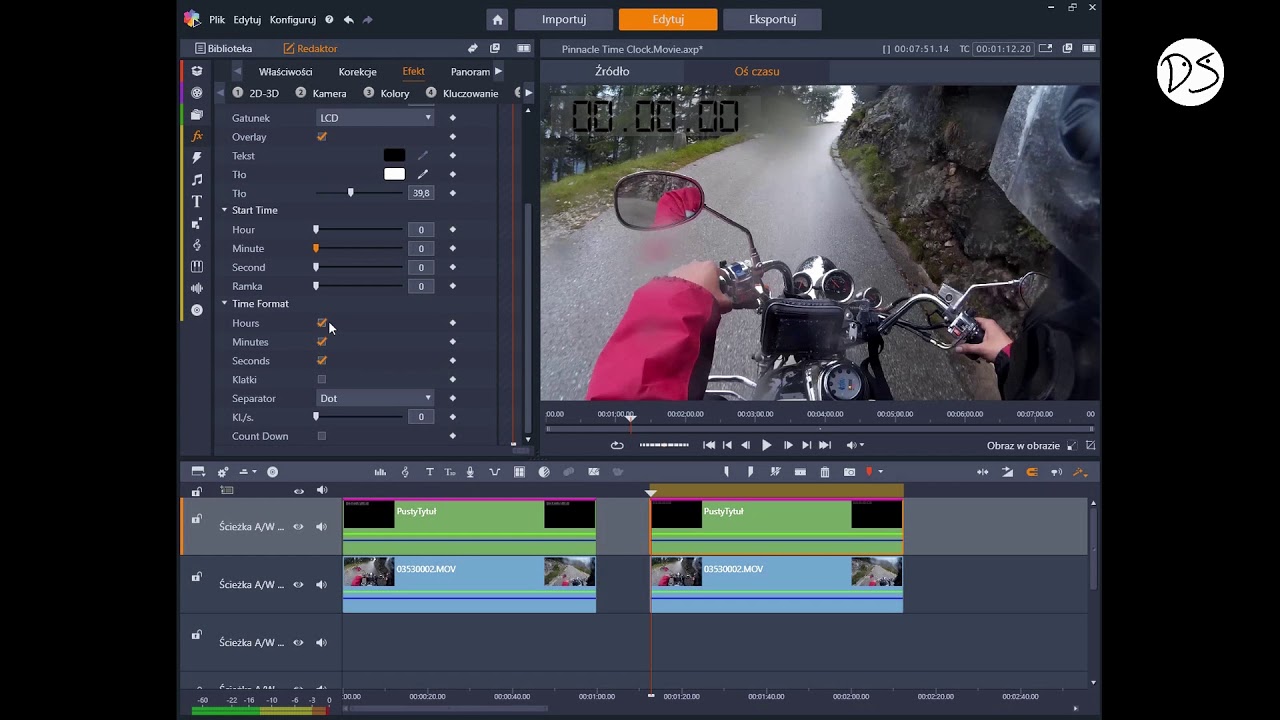Jump to the start of the preview
Viewport: 1280px width, 720px height.
709,445
